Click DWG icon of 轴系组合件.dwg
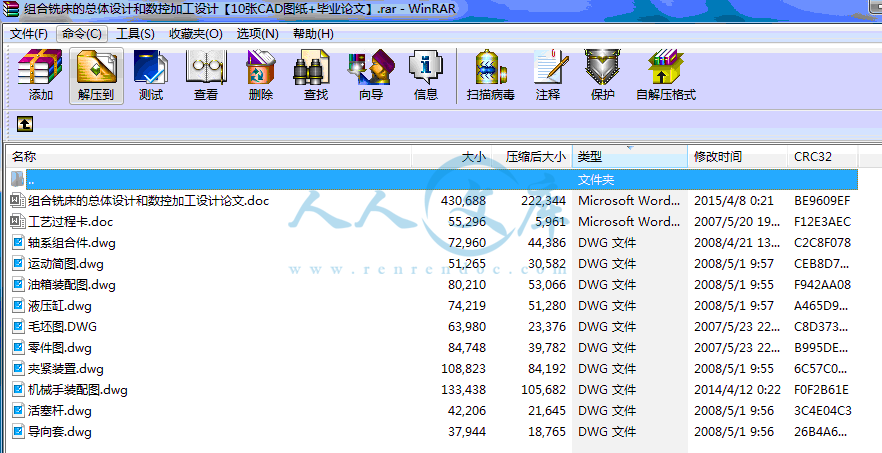 coord(19,243)
